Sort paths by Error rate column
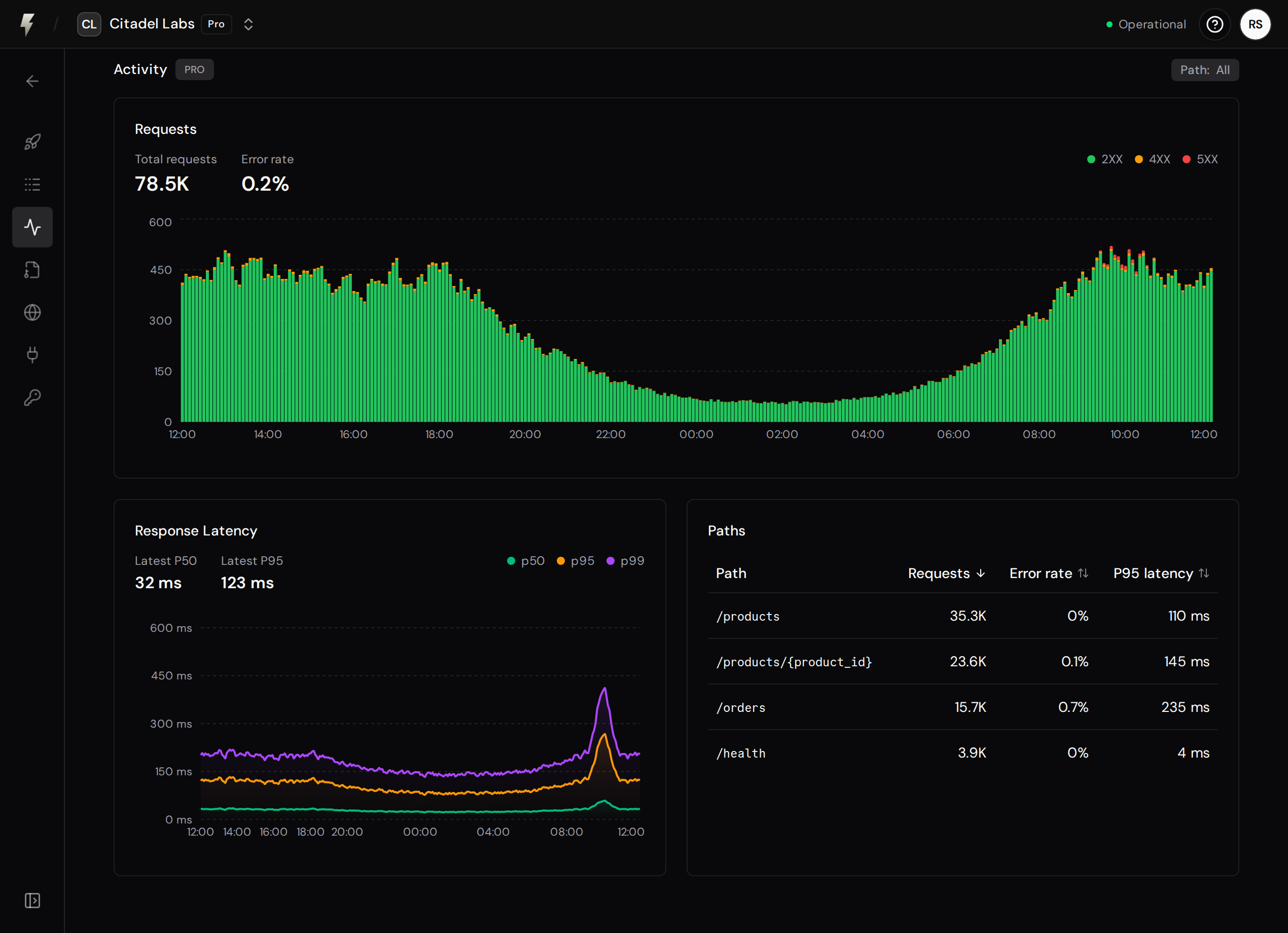This screenshot has width=1288, height=933. click(x=1049, y=573)
